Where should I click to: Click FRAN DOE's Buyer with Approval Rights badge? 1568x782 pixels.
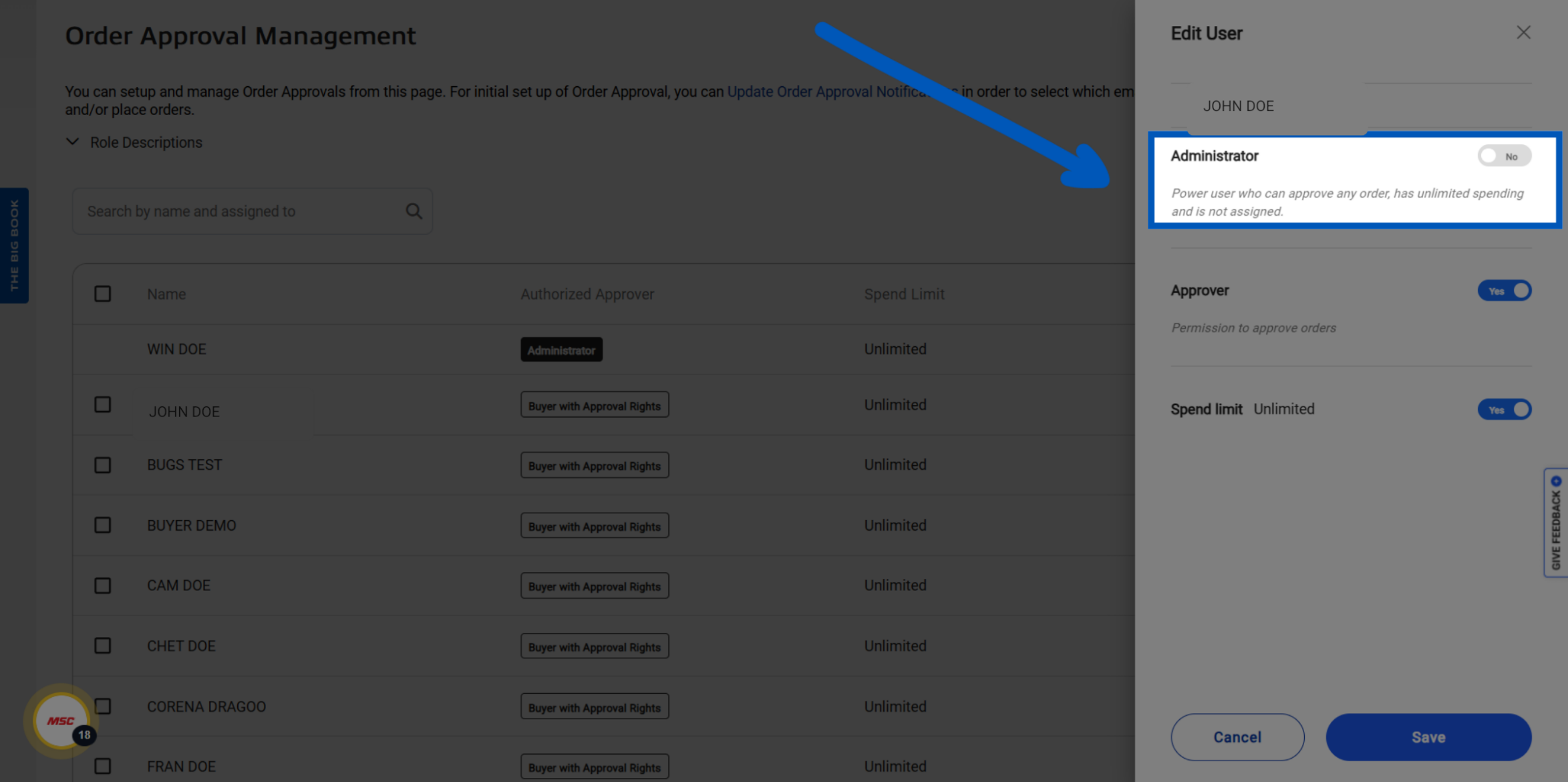(595, 767)
